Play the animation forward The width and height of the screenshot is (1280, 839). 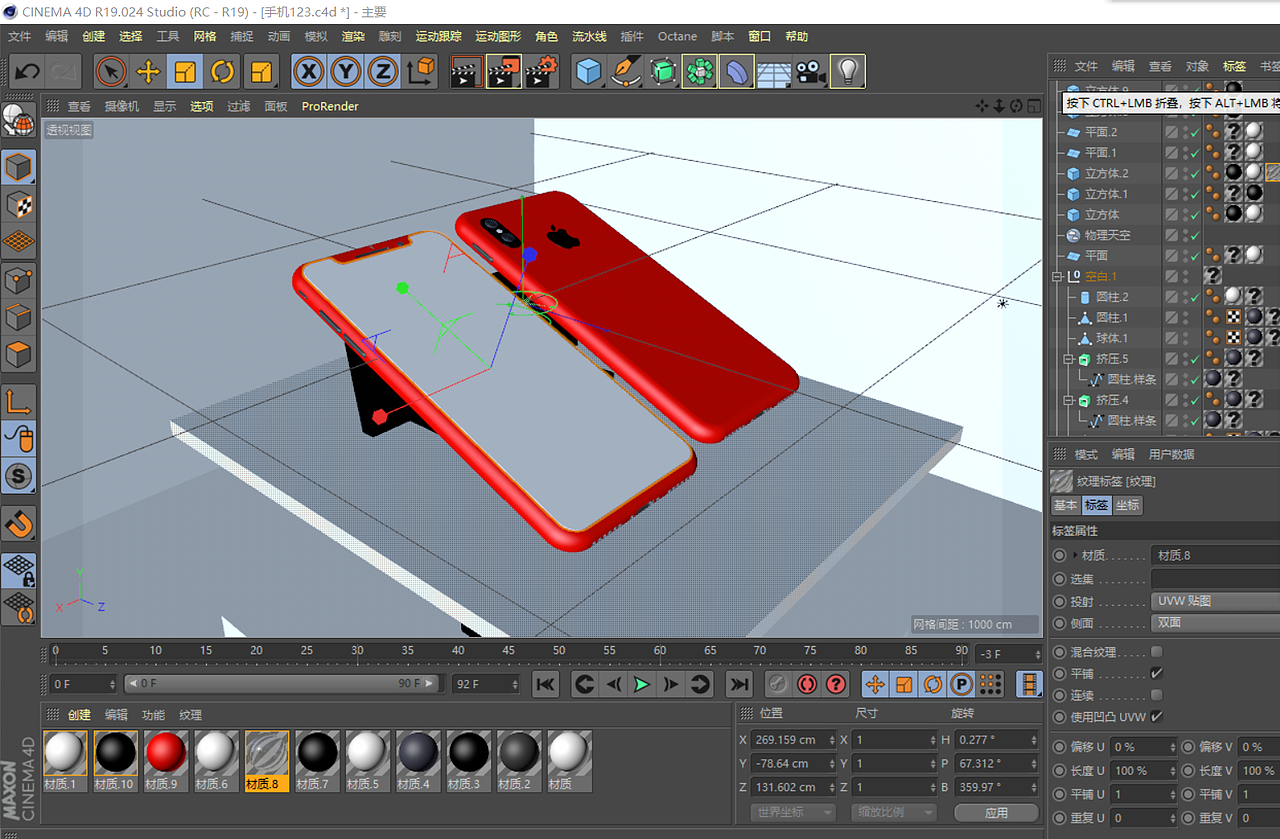point(642,684)
